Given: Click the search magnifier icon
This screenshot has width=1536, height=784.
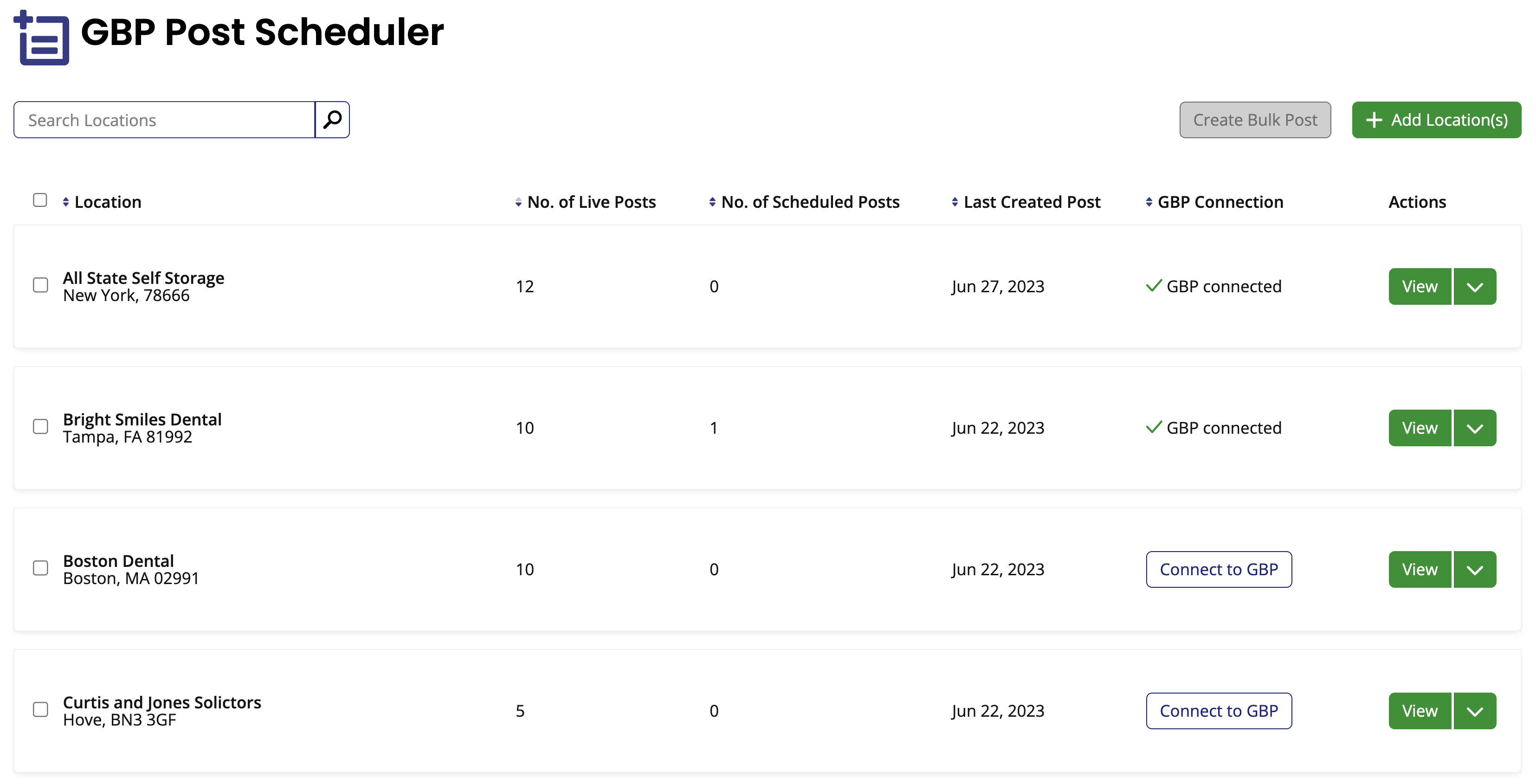Looking at the screenshot, I should [332, 119].
